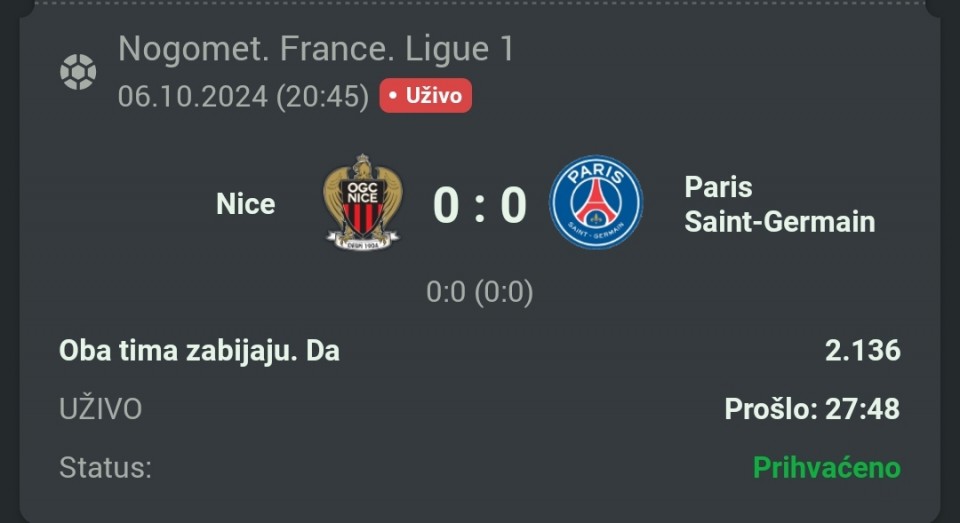Click the Nice team name
The width and height of the screenshot is (960, 523).
245,204
